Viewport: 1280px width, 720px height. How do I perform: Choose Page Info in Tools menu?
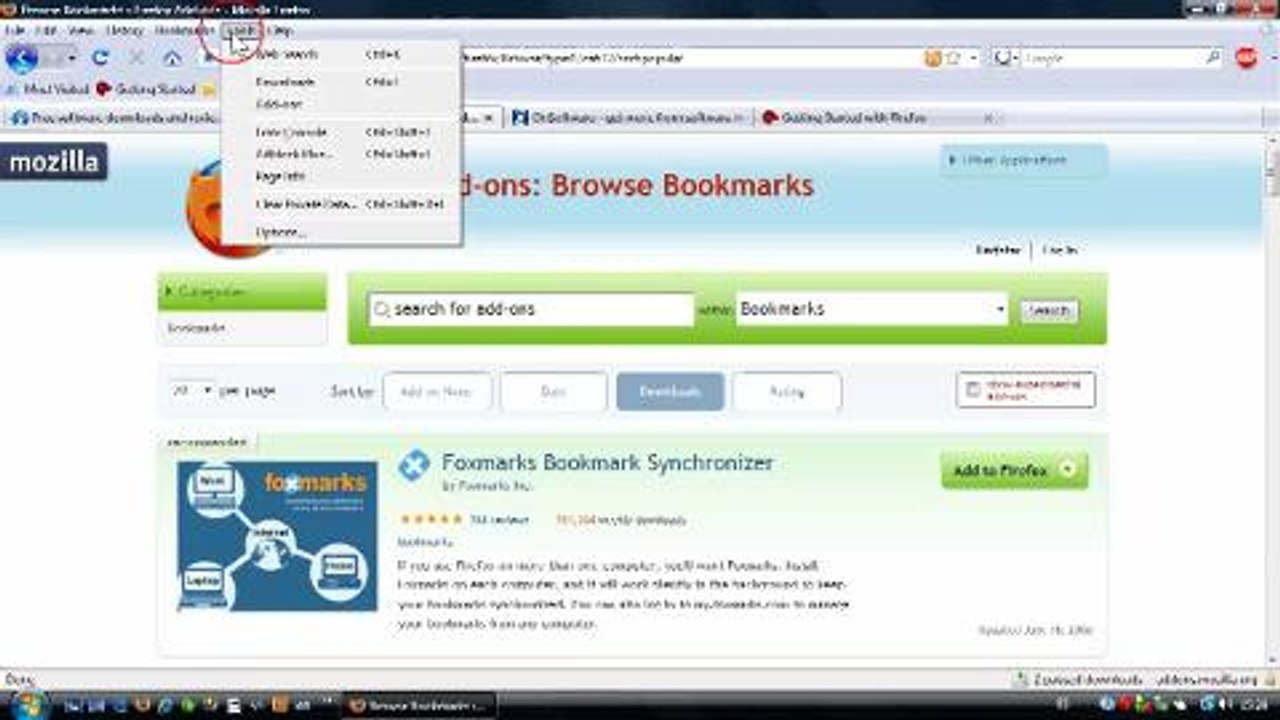point(341,176)
